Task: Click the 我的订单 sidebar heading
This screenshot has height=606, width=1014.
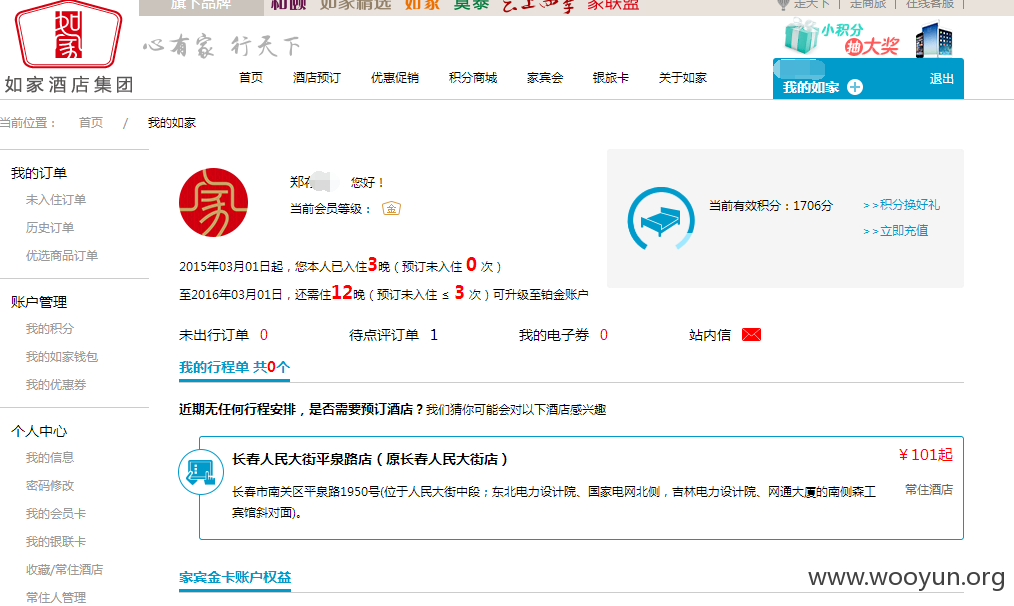Action: point(39,173)
